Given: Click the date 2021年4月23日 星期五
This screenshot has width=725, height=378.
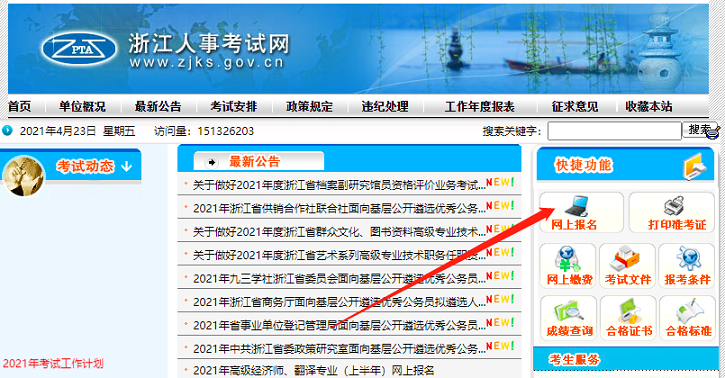Looking at the screenshot, I should click(x=77, y=131).
